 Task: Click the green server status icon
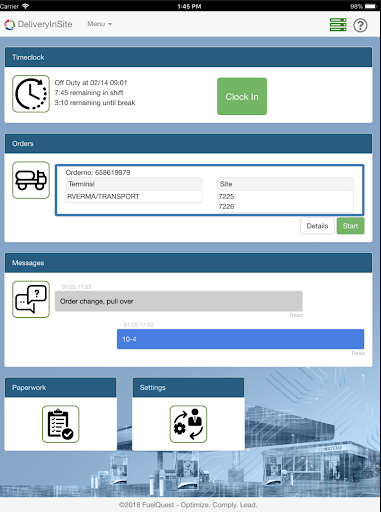click(338, 25)
